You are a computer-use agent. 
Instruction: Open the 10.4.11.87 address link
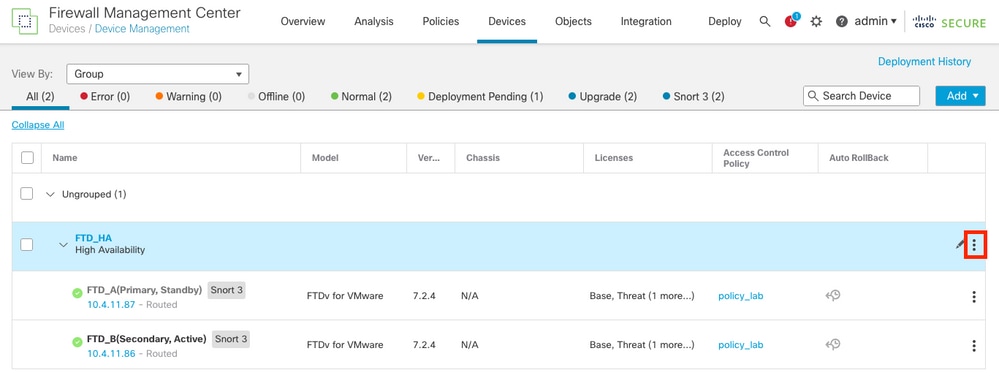pos(111,305)
